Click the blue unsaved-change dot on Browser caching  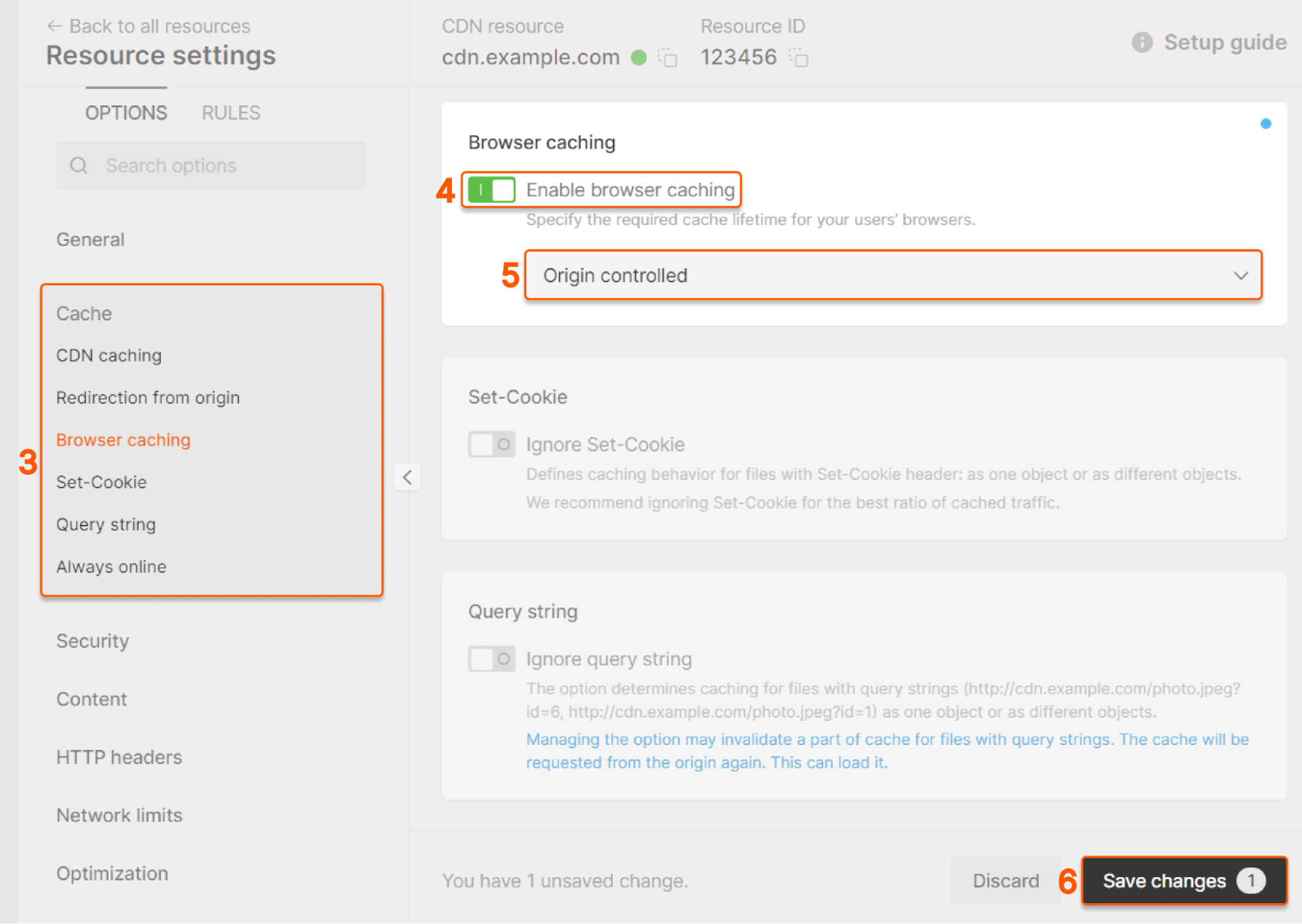1266,124
